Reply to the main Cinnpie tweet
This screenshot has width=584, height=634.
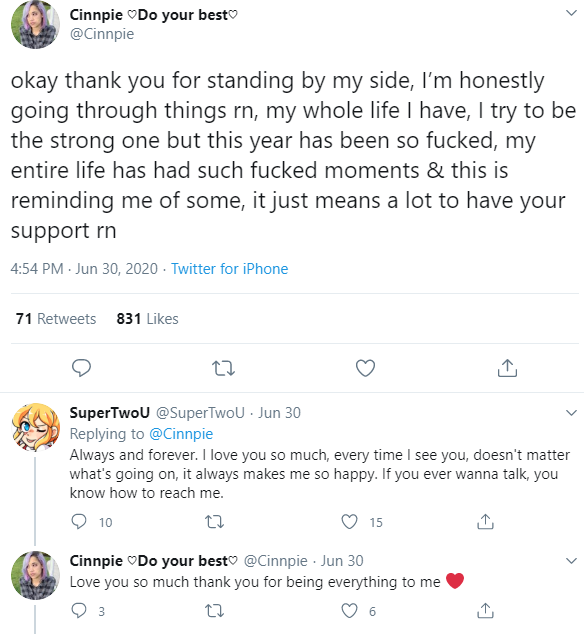coord(81,368)
